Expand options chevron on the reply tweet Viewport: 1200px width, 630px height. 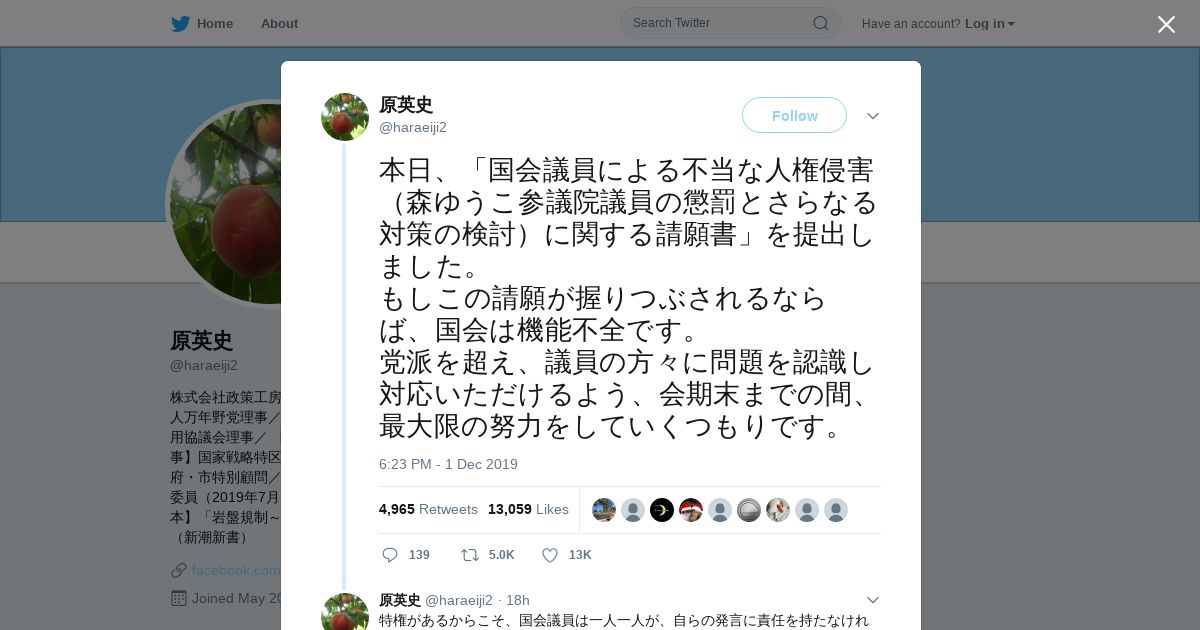click(873, 600)
